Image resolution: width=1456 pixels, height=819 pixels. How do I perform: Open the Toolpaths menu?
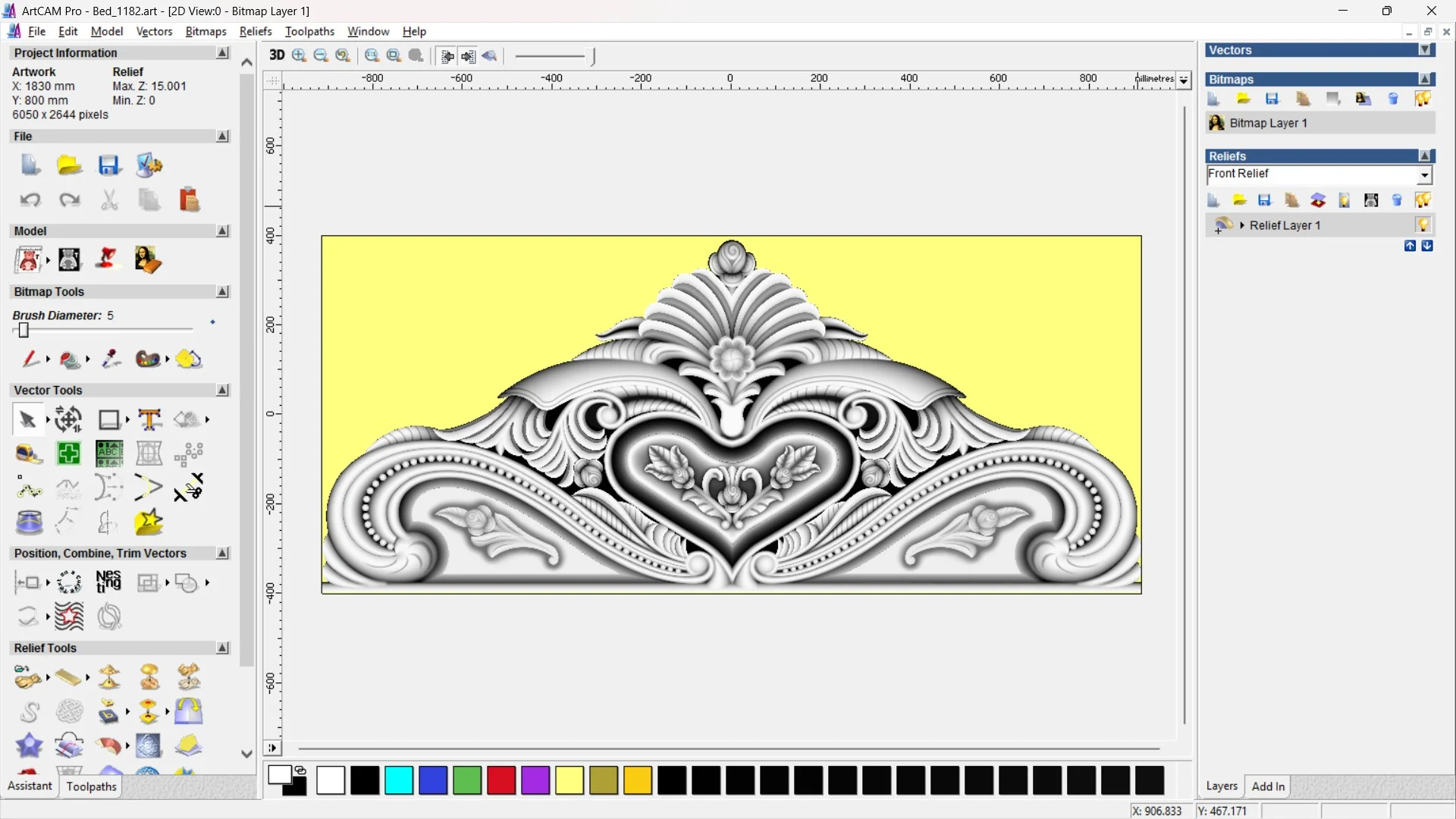coord(309,31)
